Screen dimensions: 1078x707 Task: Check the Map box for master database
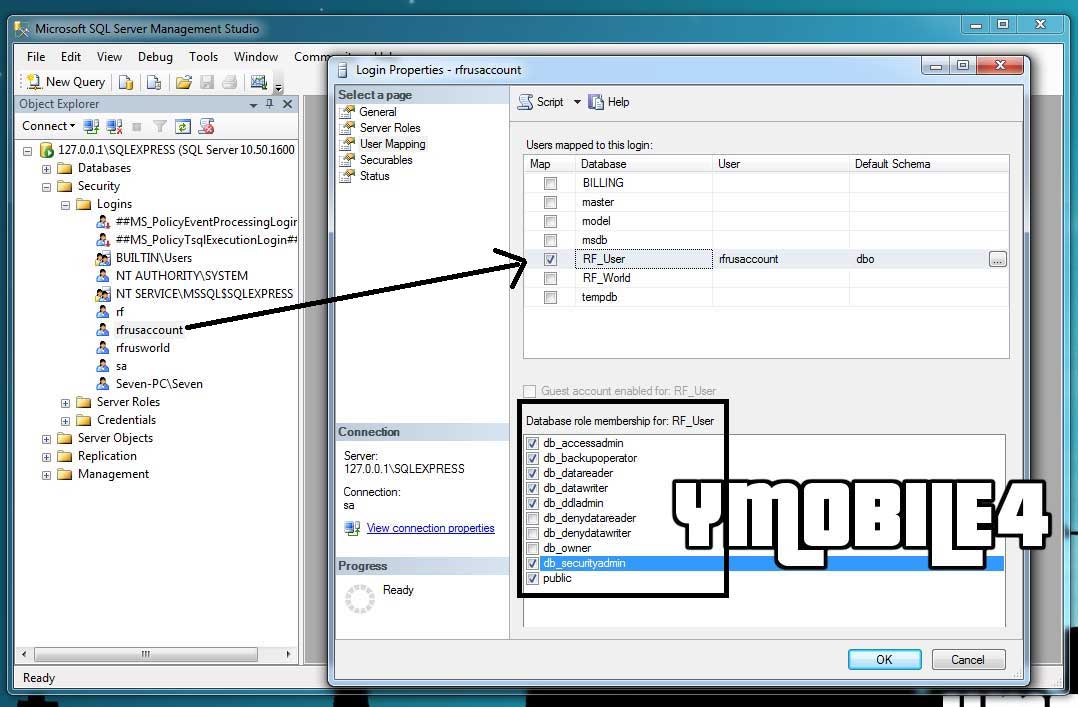(550, 202)
